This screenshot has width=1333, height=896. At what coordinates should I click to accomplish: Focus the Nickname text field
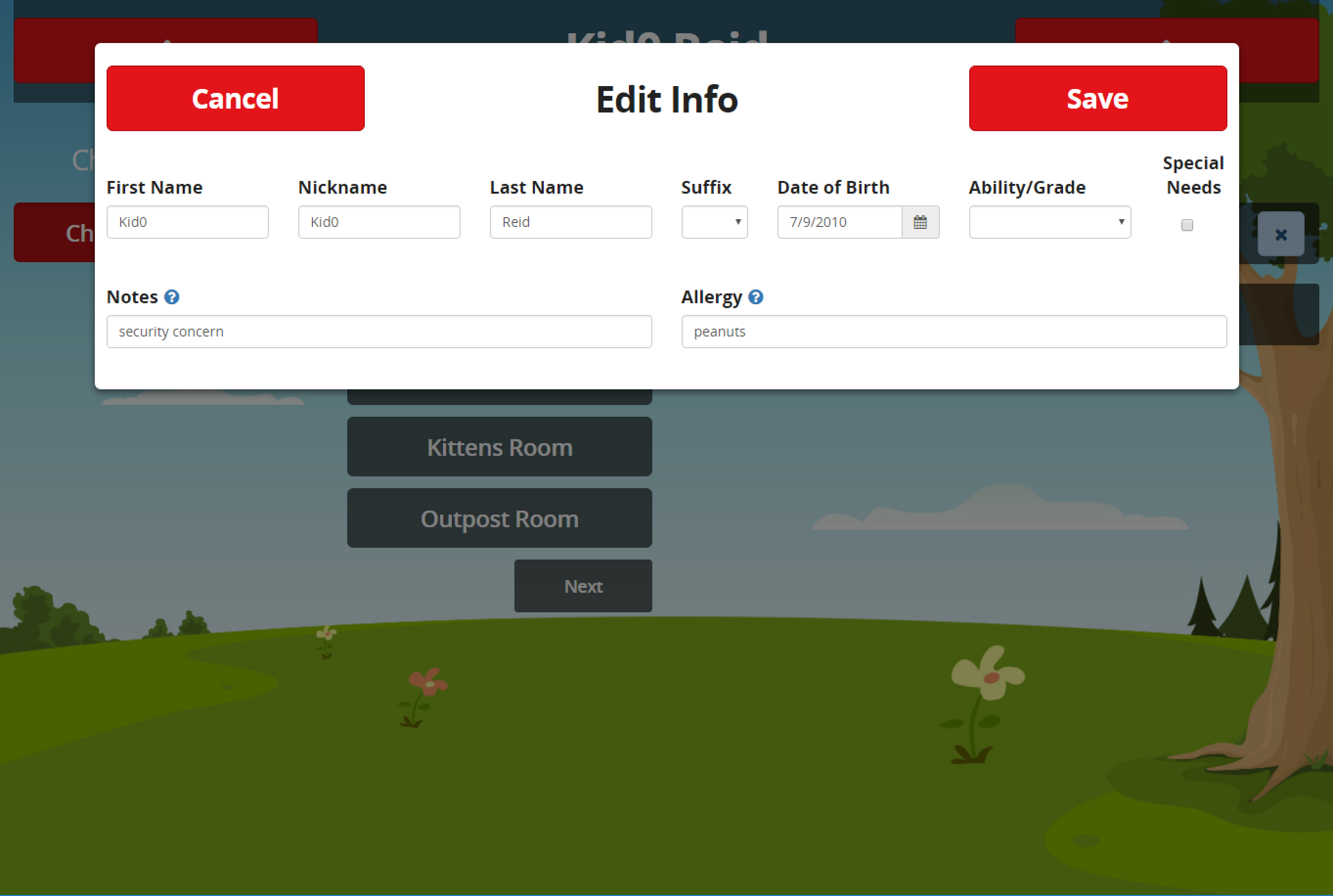click(379, 222)
